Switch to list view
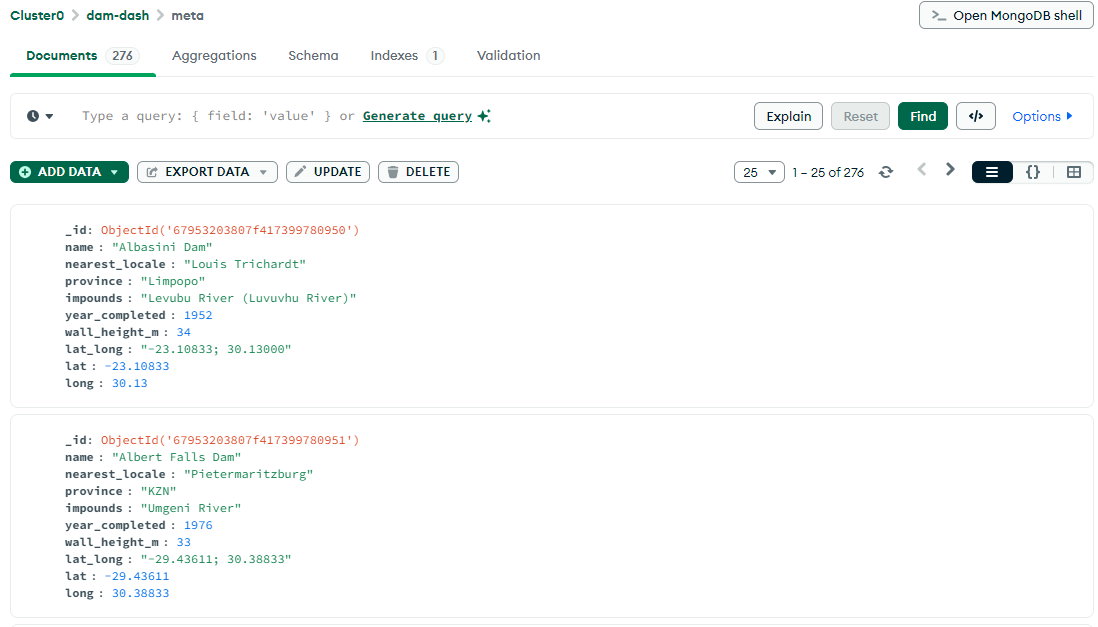The image size is (1098, 627). 992,172
